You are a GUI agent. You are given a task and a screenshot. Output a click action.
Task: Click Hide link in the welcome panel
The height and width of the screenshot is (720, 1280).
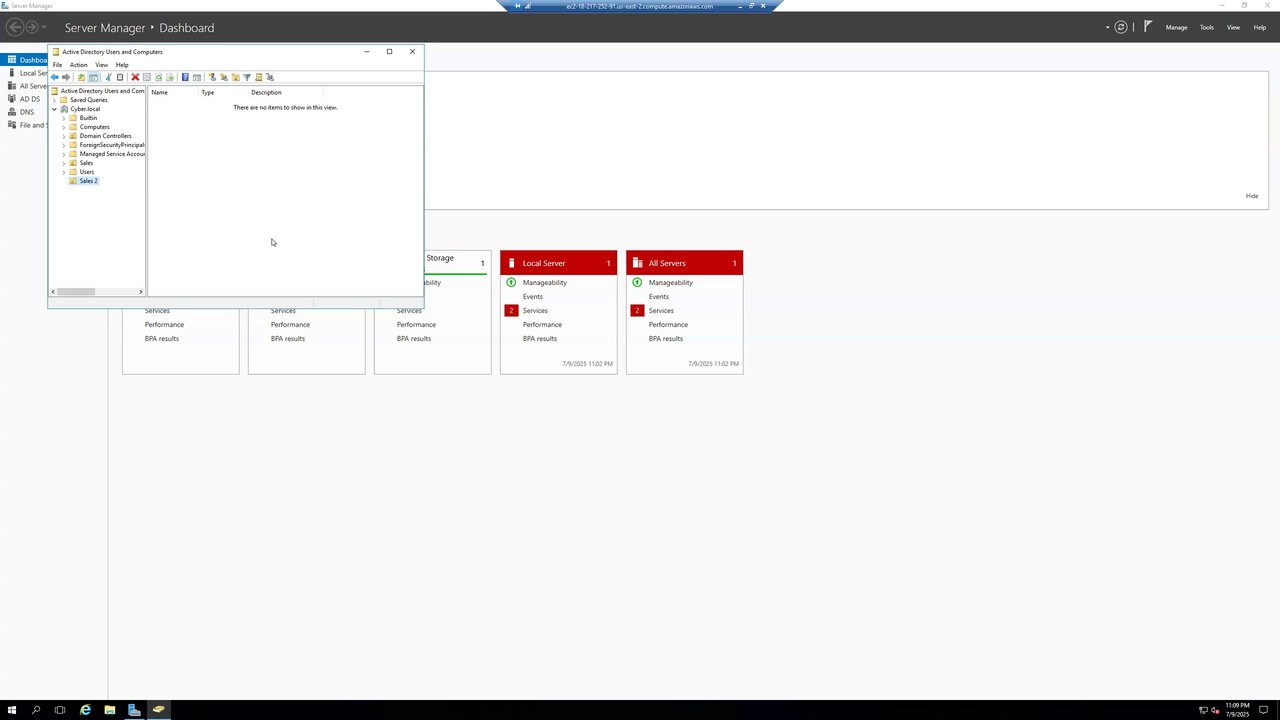coord(1252,196)
